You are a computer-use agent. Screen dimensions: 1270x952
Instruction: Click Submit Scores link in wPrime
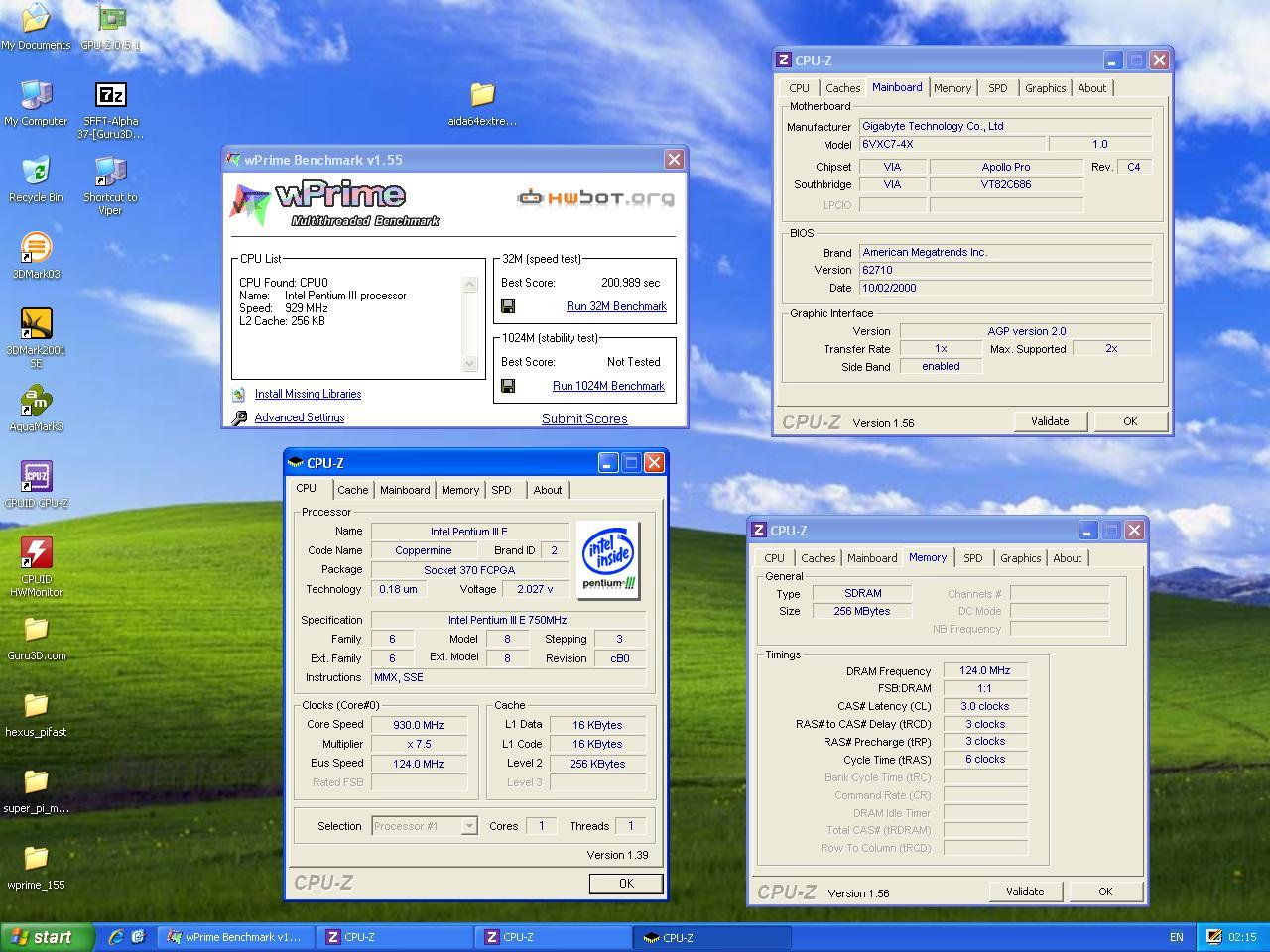point(584,418)
